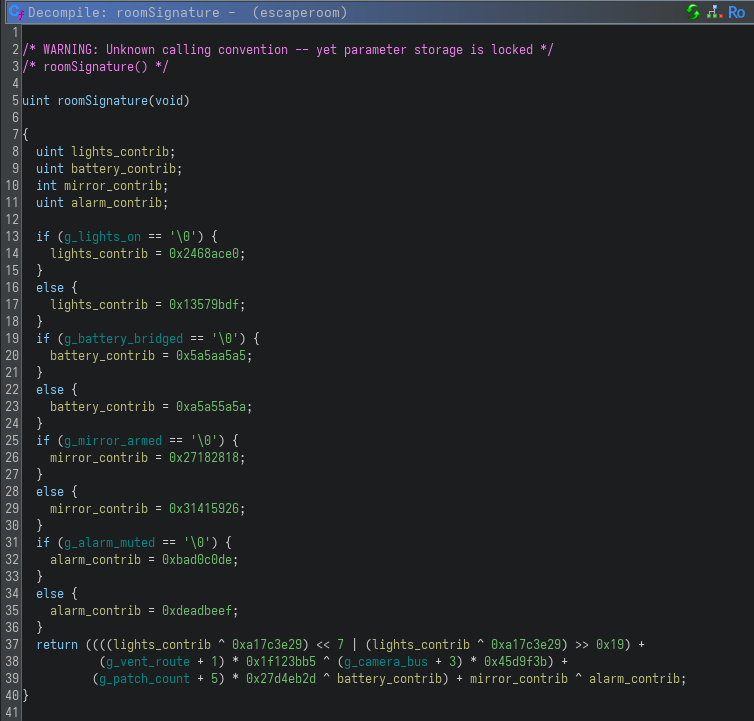The image size is (754, 721).
Task: Click mirror_contrib on line 39
Action: coord(518,679)
